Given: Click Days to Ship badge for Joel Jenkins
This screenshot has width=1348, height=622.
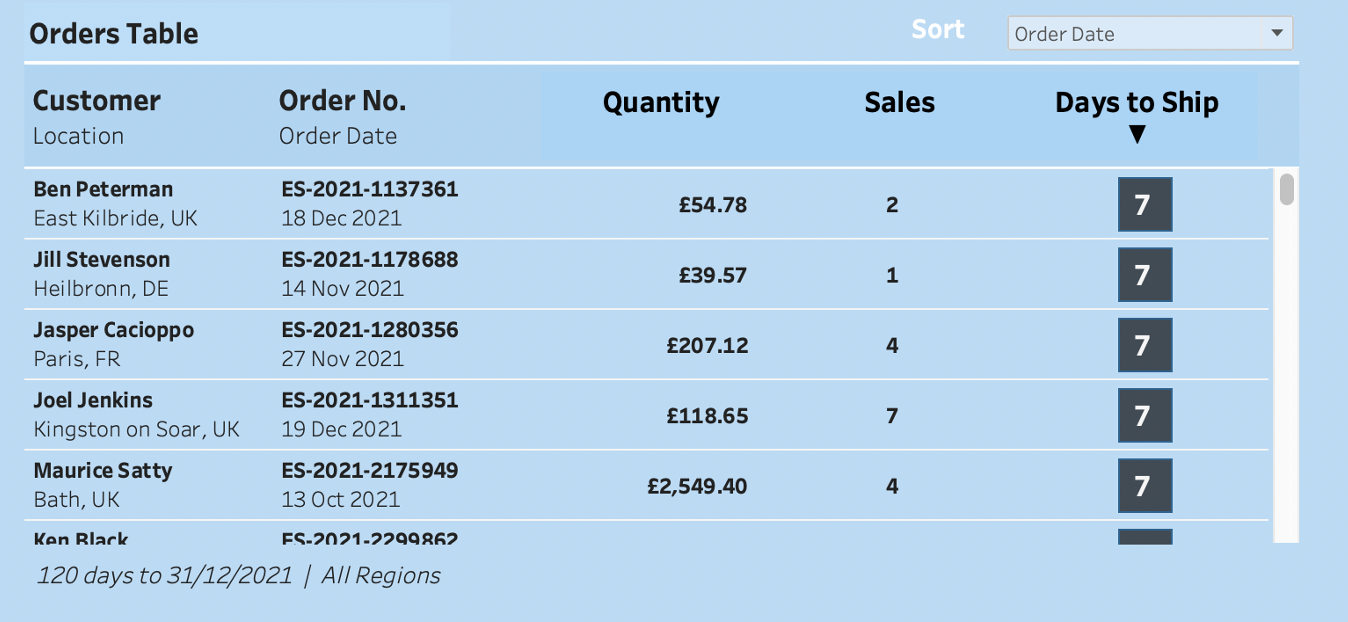Looking at the screenshot, I should click(x=1144, y=415).
